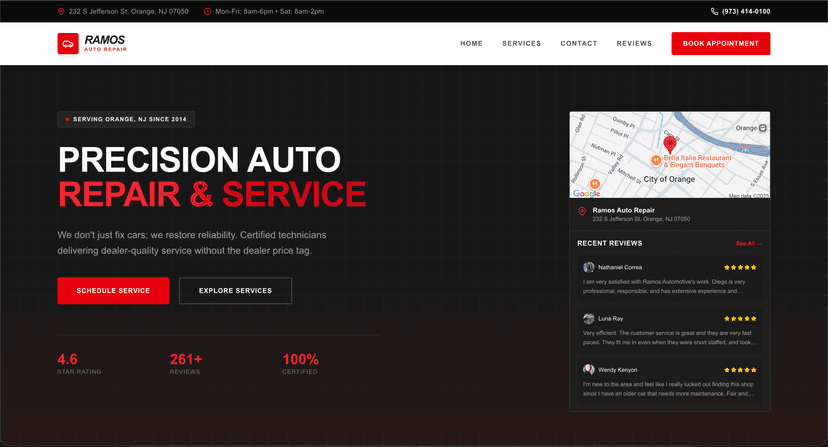Click the 100% Certified stat

[x=300, y=364]
